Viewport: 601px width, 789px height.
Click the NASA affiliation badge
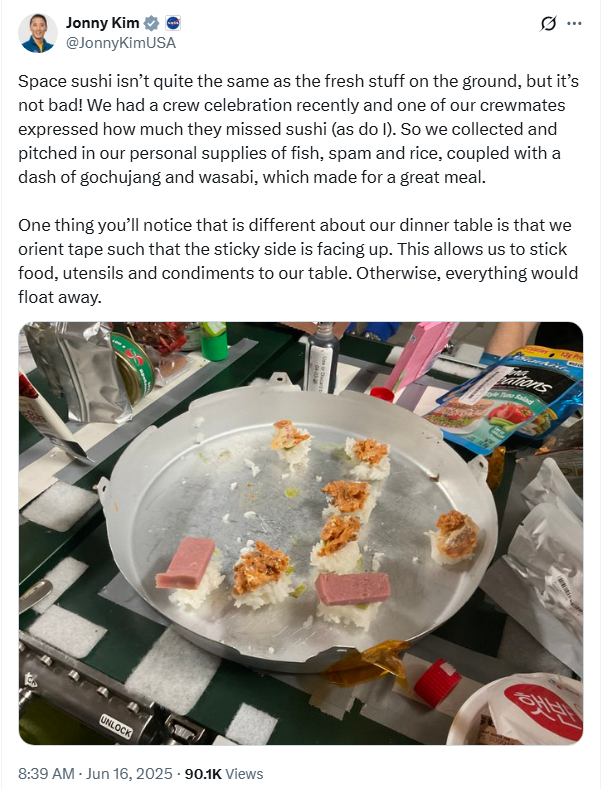[173, 23]
